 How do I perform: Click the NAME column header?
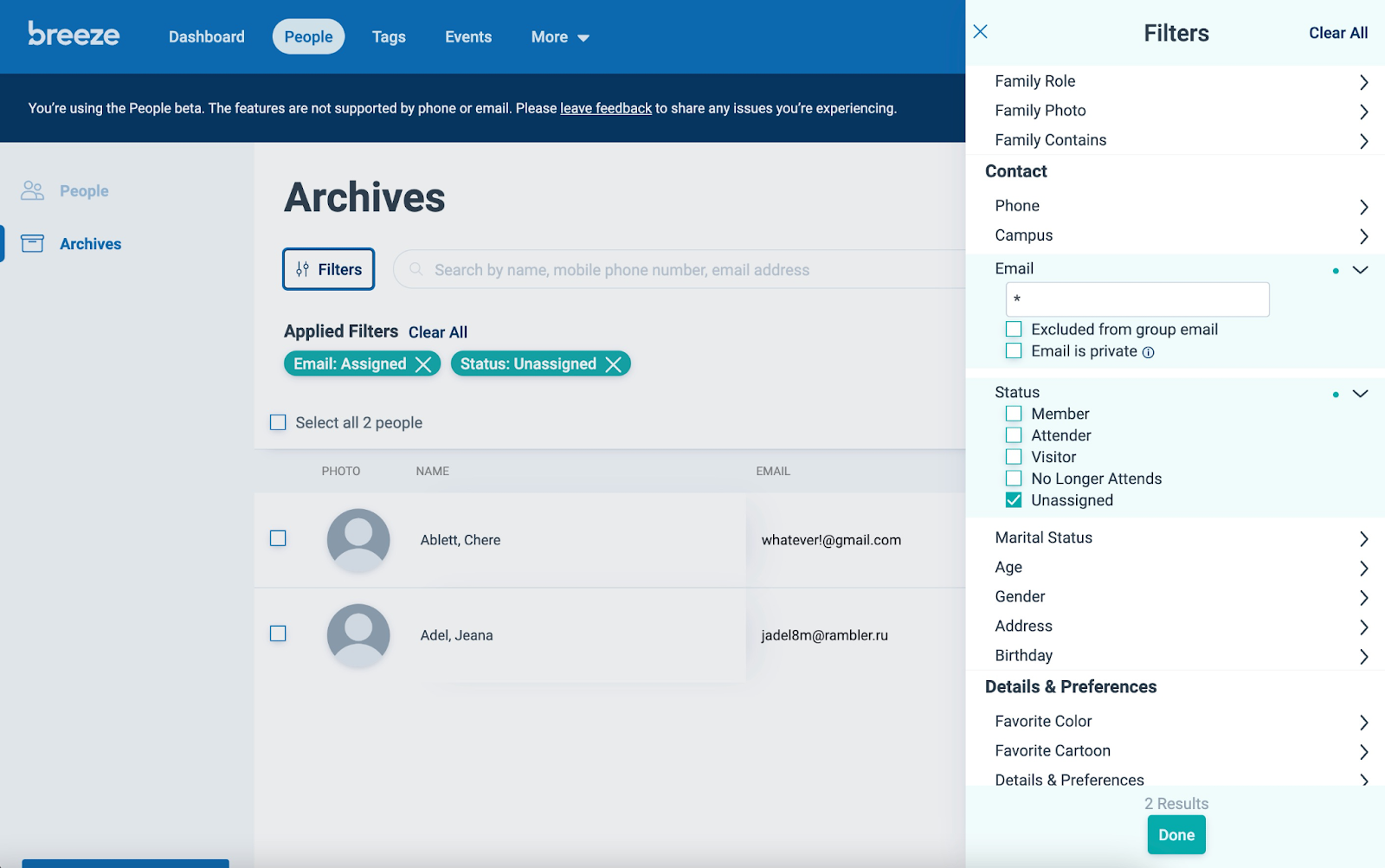click(x=433, y=472)
